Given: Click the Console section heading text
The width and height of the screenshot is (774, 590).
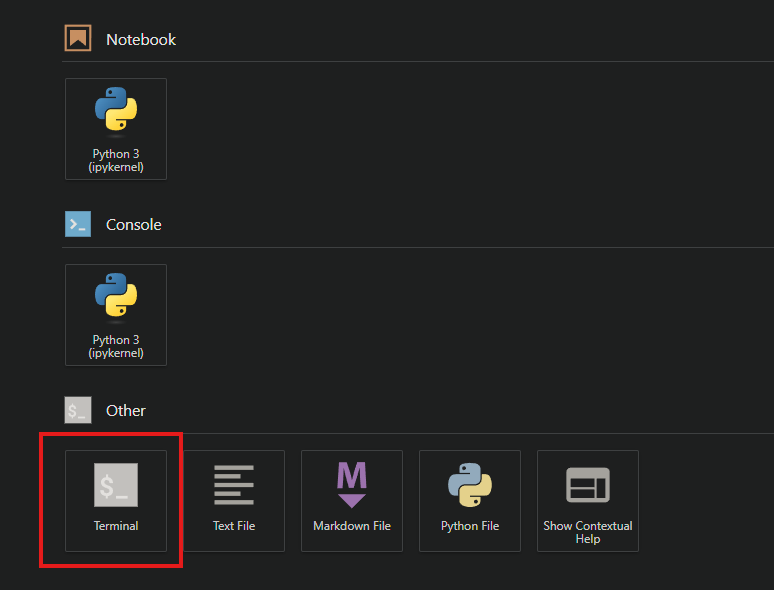Looking at the screenshot, I should pyautogui.click(x=134, y=225).
